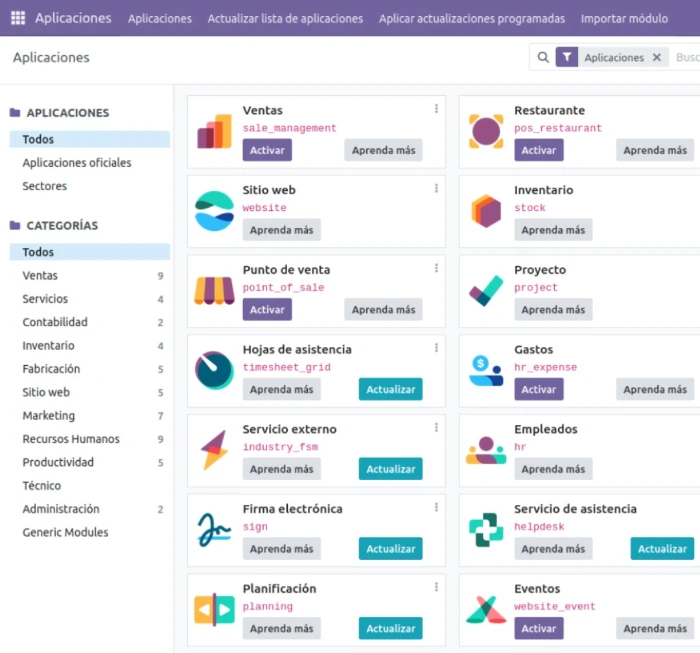Remove the Aplicaciones search filter
Image resolution: width=700 pixels, height=653 pixels.
coord(657,58)
